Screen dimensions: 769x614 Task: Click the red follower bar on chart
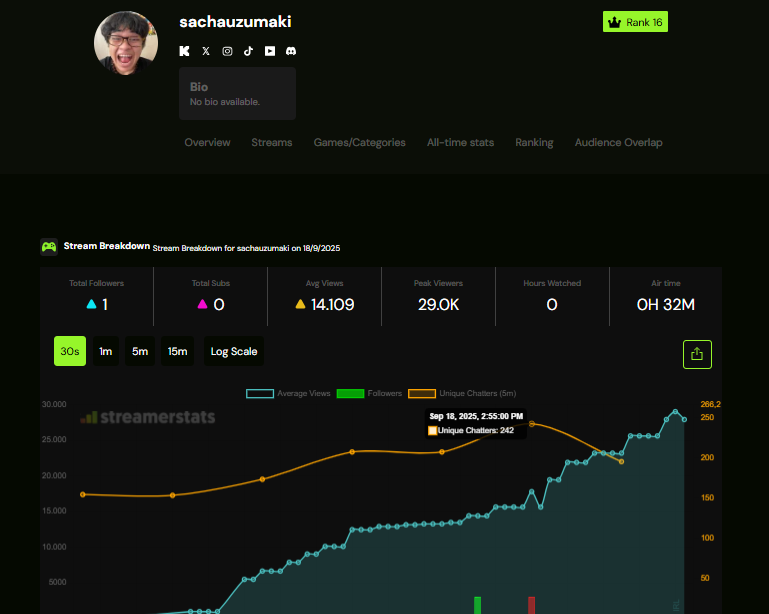(x=531, y=605)
